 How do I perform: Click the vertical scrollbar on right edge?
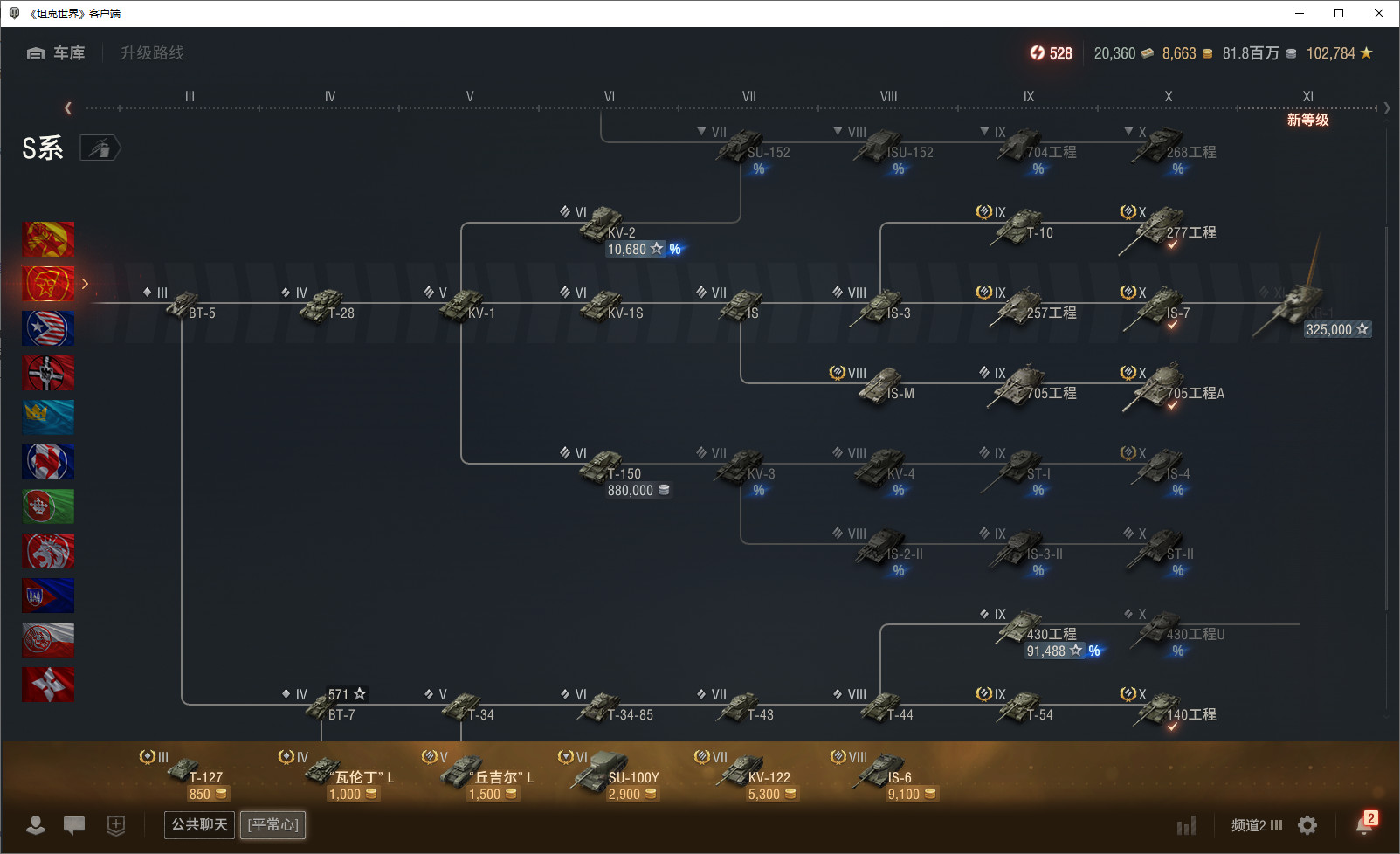point(1387,419)
